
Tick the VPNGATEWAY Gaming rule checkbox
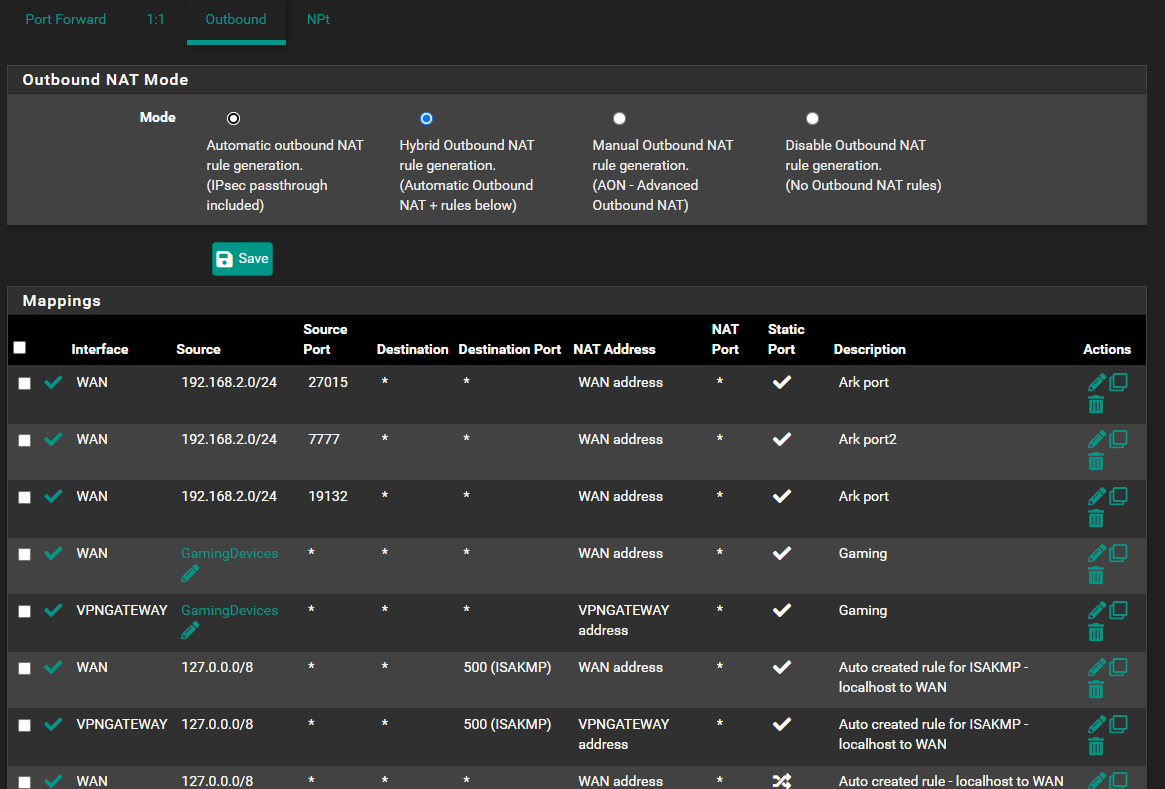[x=25, y=611]
